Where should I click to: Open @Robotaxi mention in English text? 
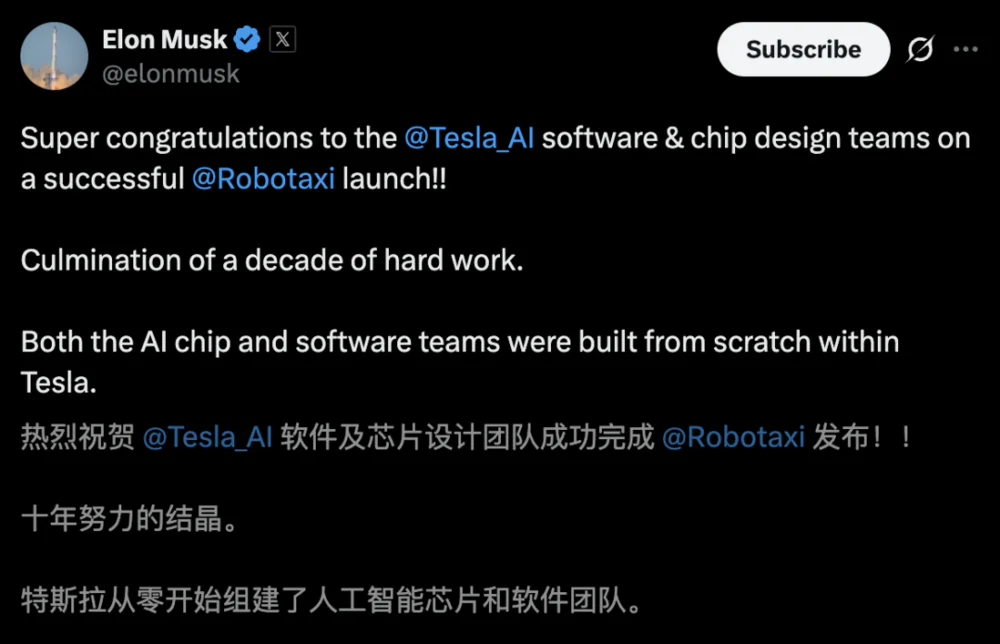(263, 180)
